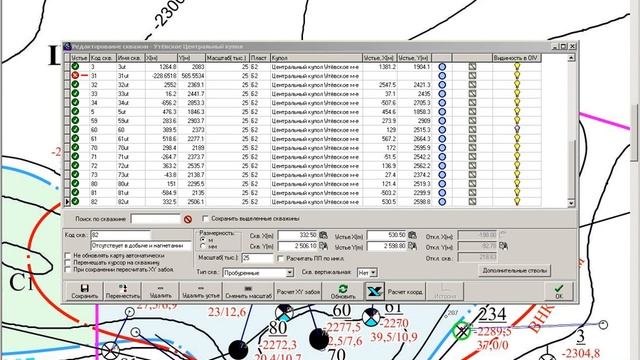Click the Масштаб (тыс.) input field
This screenshot has width=640, height=360.
258,258
